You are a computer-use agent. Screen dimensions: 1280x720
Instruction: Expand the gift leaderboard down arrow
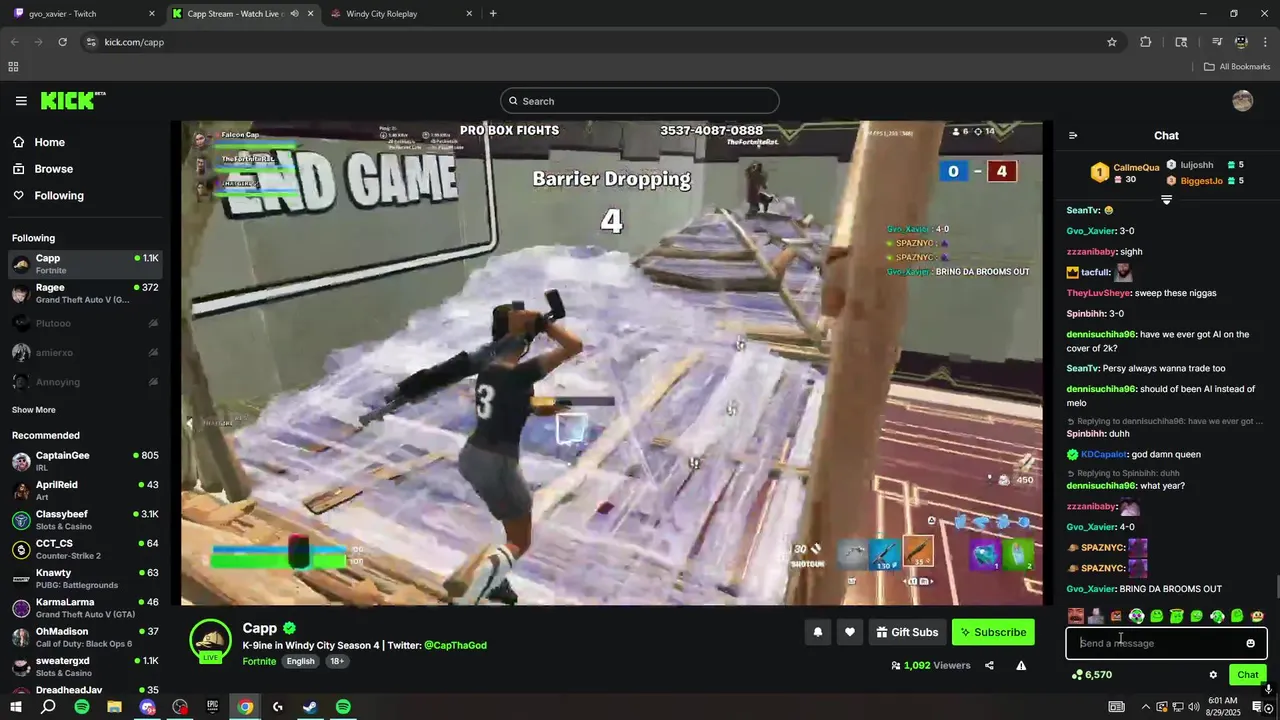point(1166,200)
